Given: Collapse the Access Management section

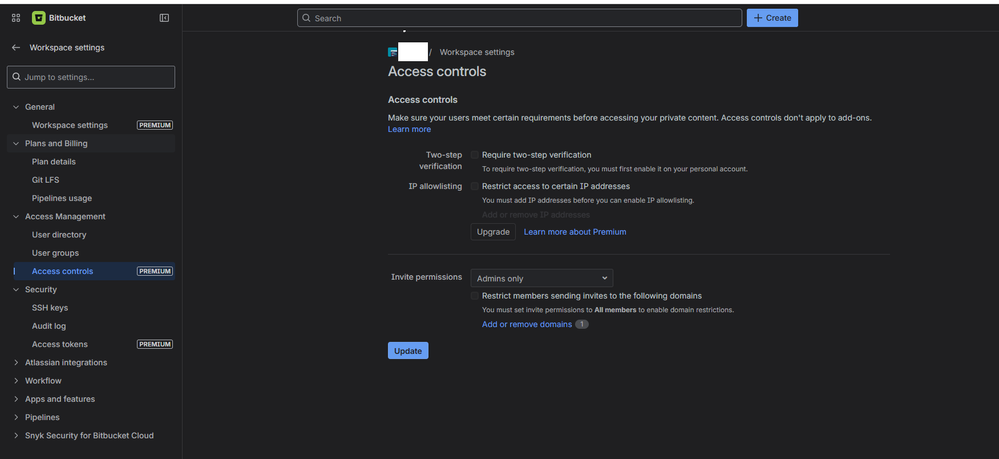Looking at the screenshot, I should point(16,217).
